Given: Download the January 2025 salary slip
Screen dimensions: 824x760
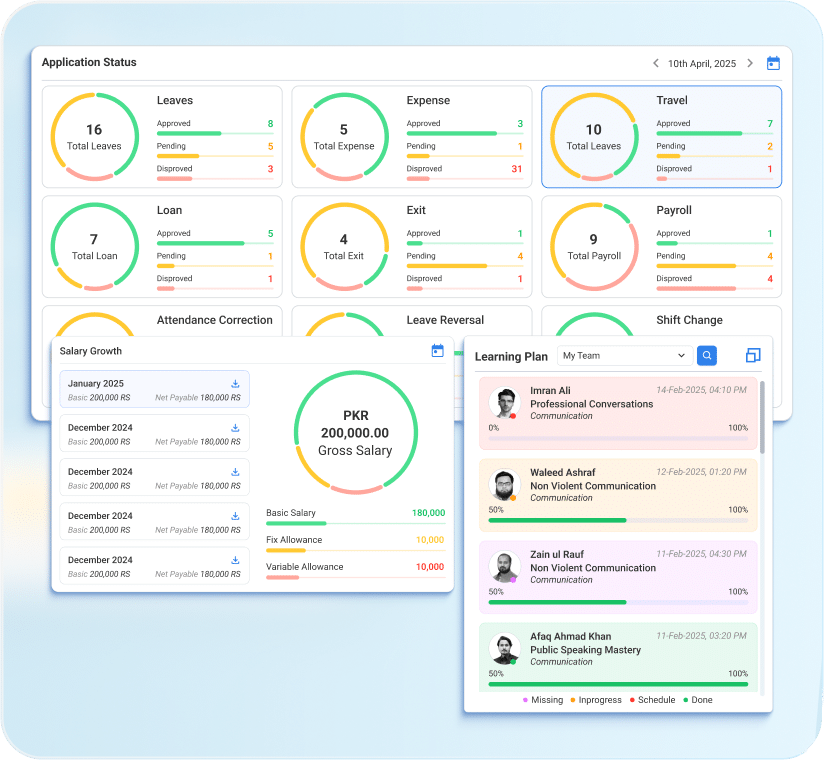Looking at the screenshot, I should pyautogui.click(x=235, y=384).
